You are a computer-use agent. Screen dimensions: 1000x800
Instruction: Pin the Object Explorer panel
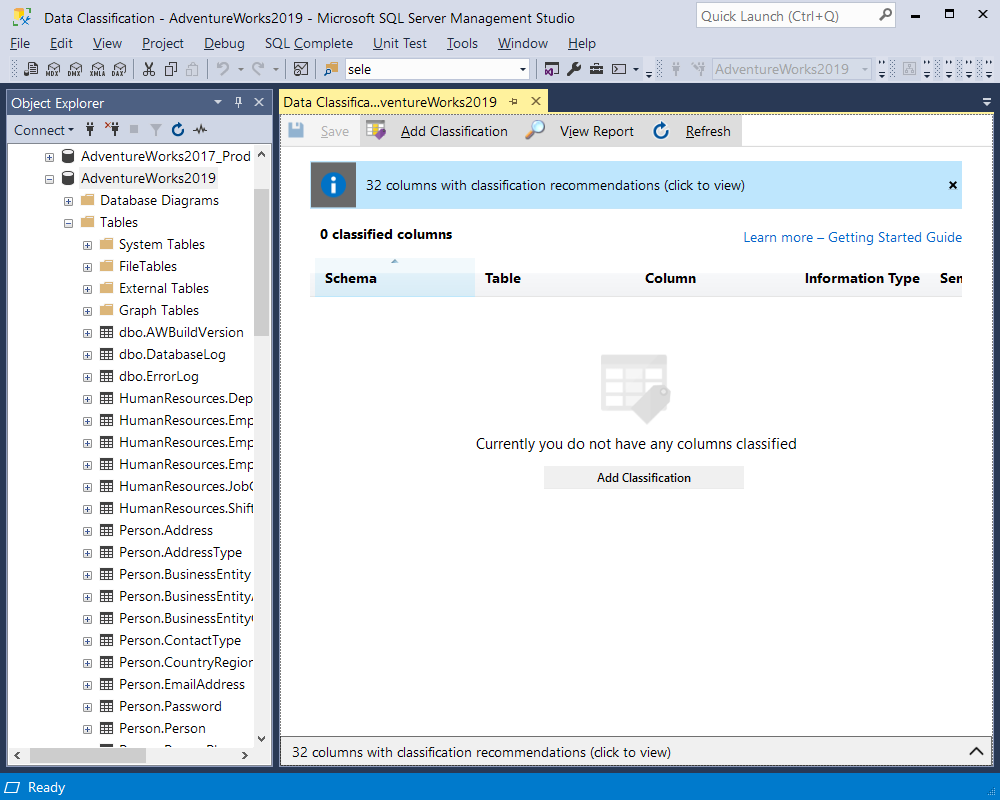pyautogui.click(x=239, y=102)
